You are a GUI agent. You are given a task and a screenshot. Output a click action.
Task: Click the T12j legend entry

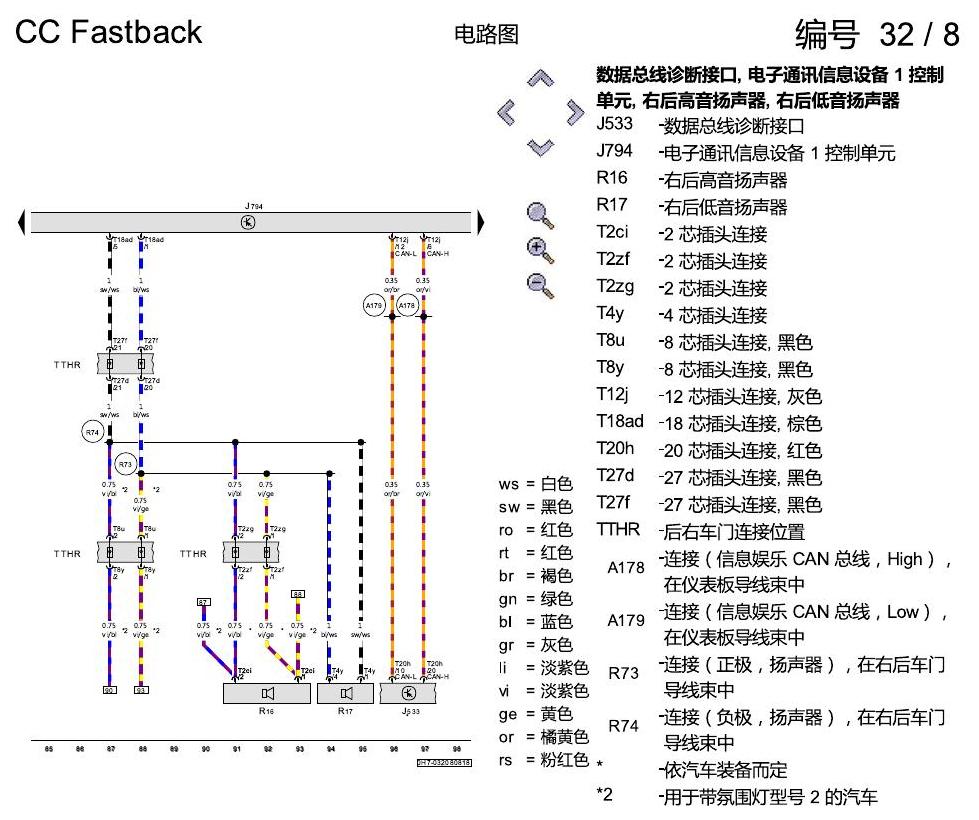tap(709, 396)
